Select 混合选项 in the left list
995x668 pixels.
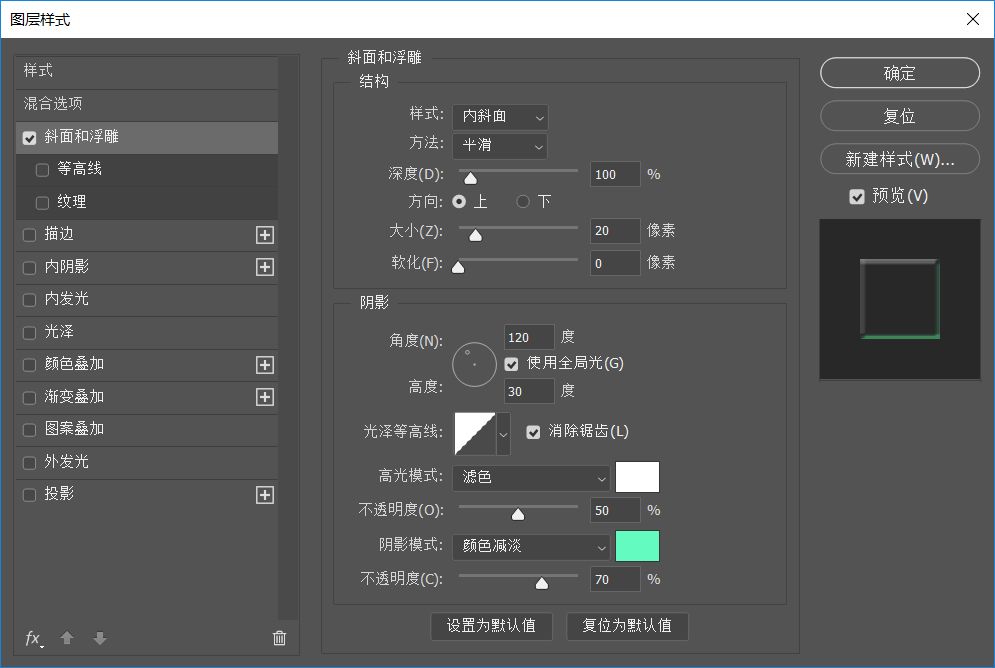click(54, 104)
